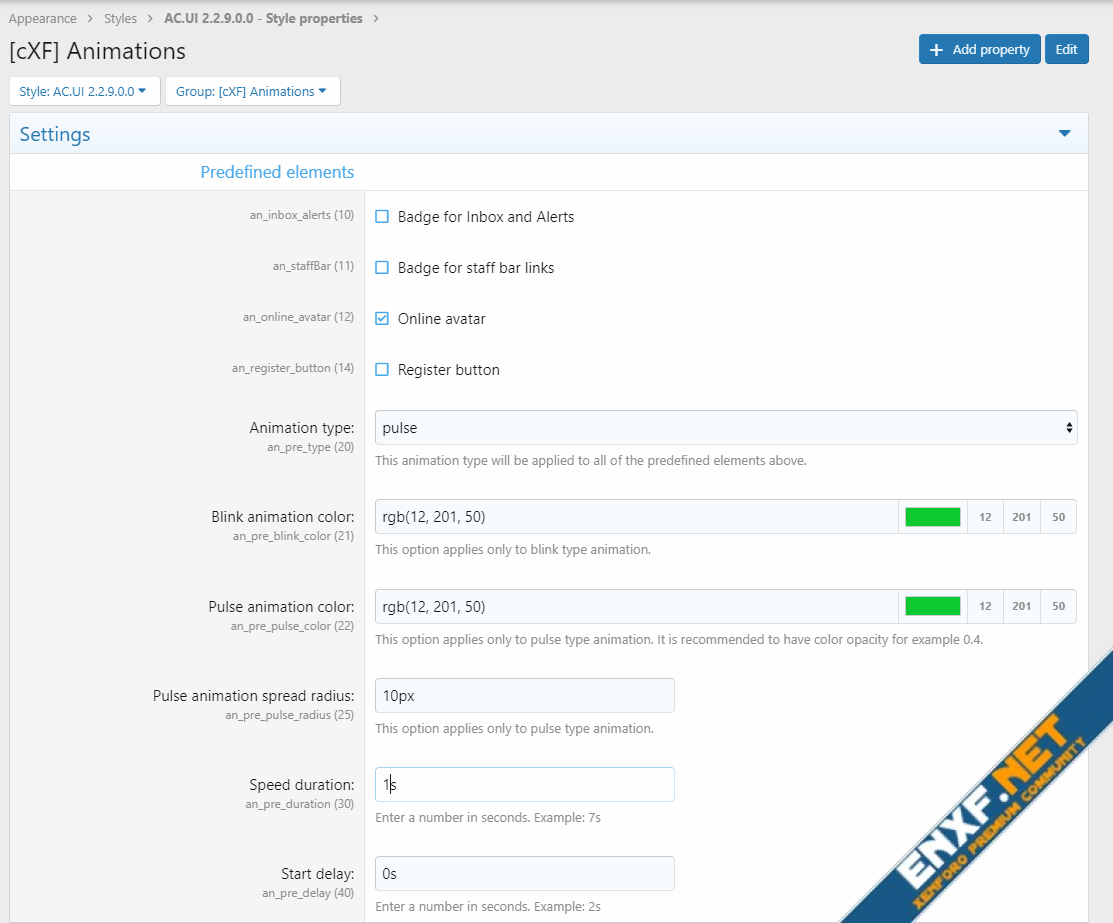Enable Badge for staff bar links checkbox
The image size is (1113, 923).
(x=382, y=268)
